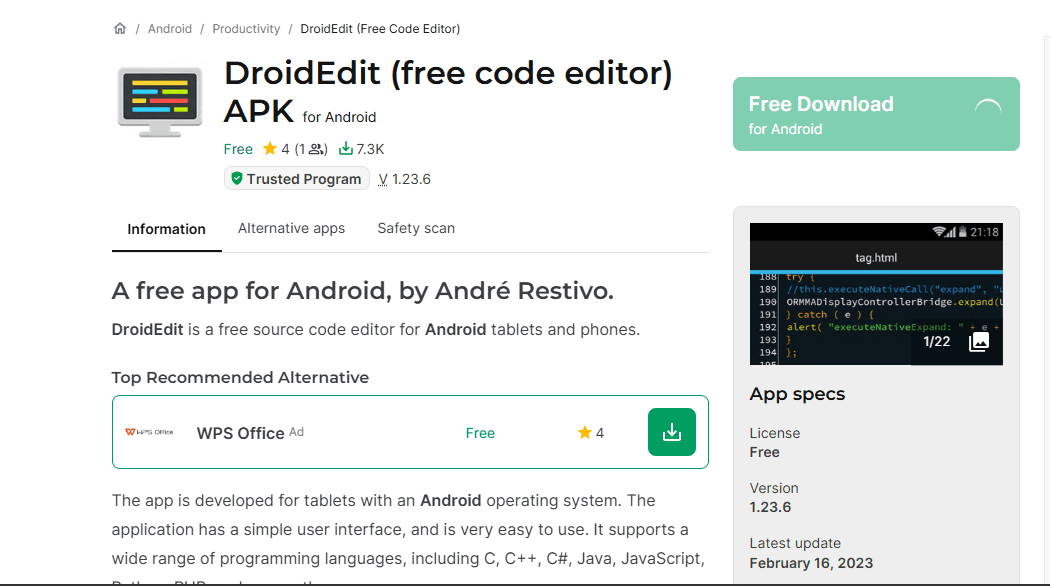Click the DroidEdit (Free Code Editor) breadcrumb
The height and width of the screenshot is (586, 1050).
pos(380,29)
